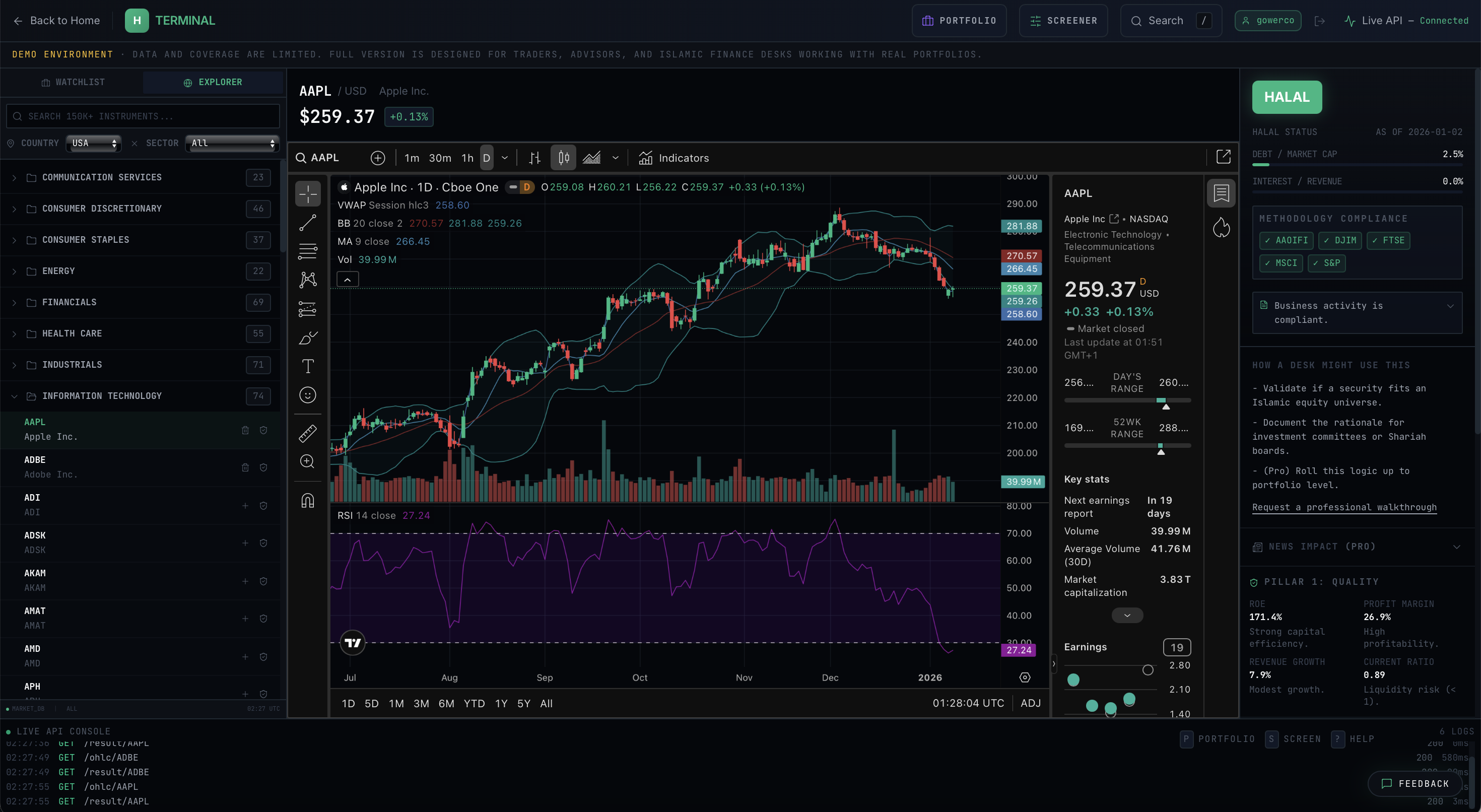Expand the Financials sector folder
Viewport: 1481px width, 812px height.
click(69, 303)
